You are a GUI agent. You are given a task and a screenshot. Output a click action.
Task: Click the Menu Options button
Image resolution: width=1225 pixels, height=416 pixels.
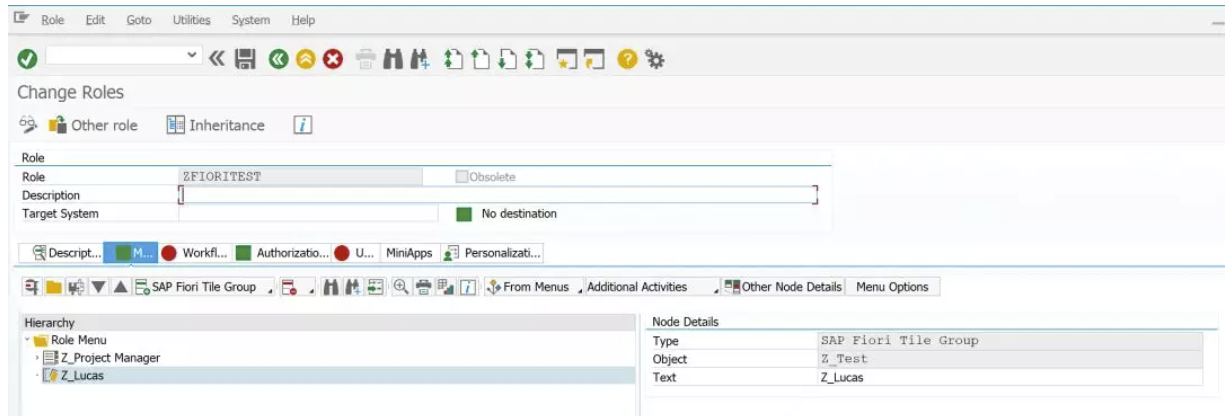pyautogui.click(x=893, y=287)
